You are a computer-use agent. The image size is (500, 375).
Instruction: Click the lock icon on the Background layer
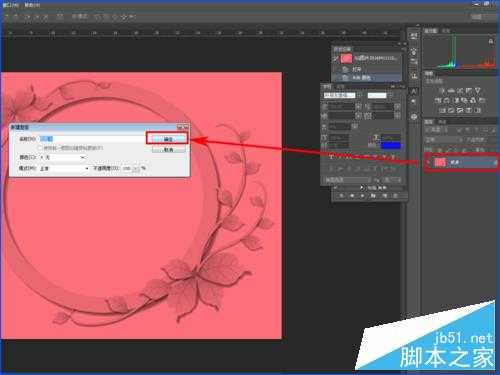pyautogui.click(x=495, y=162)
